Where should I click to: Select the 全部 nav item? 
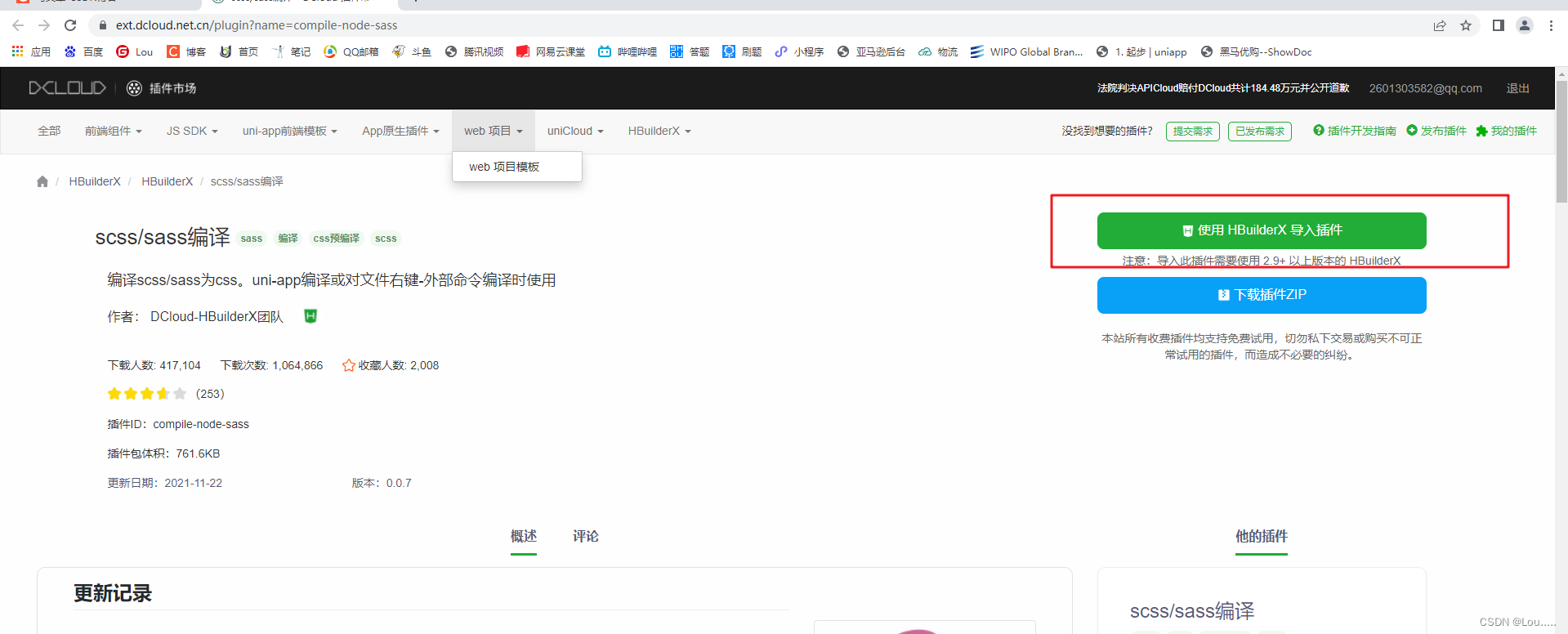pos(49,131)
